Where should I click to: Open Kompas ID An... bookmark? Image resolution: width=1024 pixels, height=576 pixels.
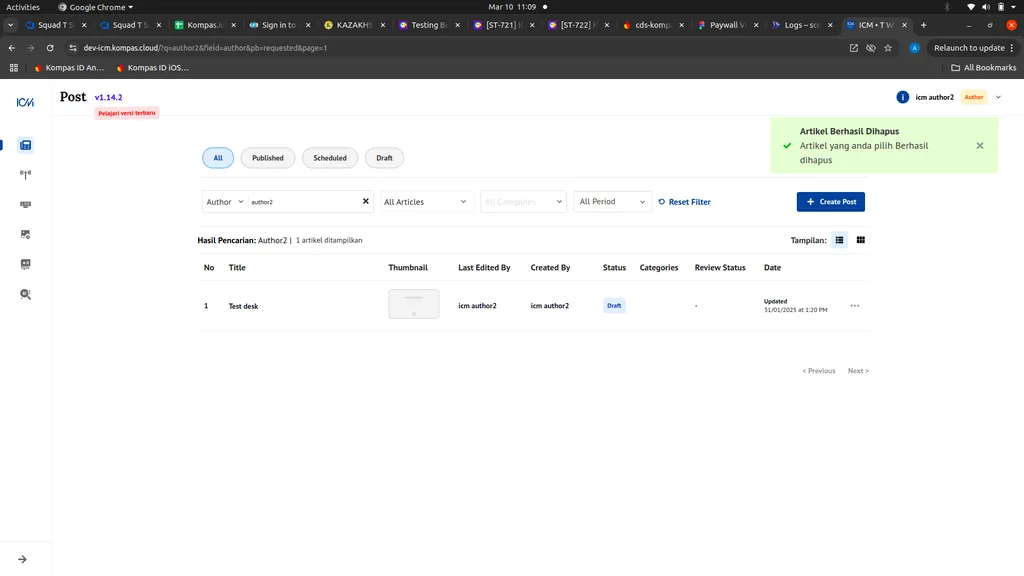tap(69, 67)
